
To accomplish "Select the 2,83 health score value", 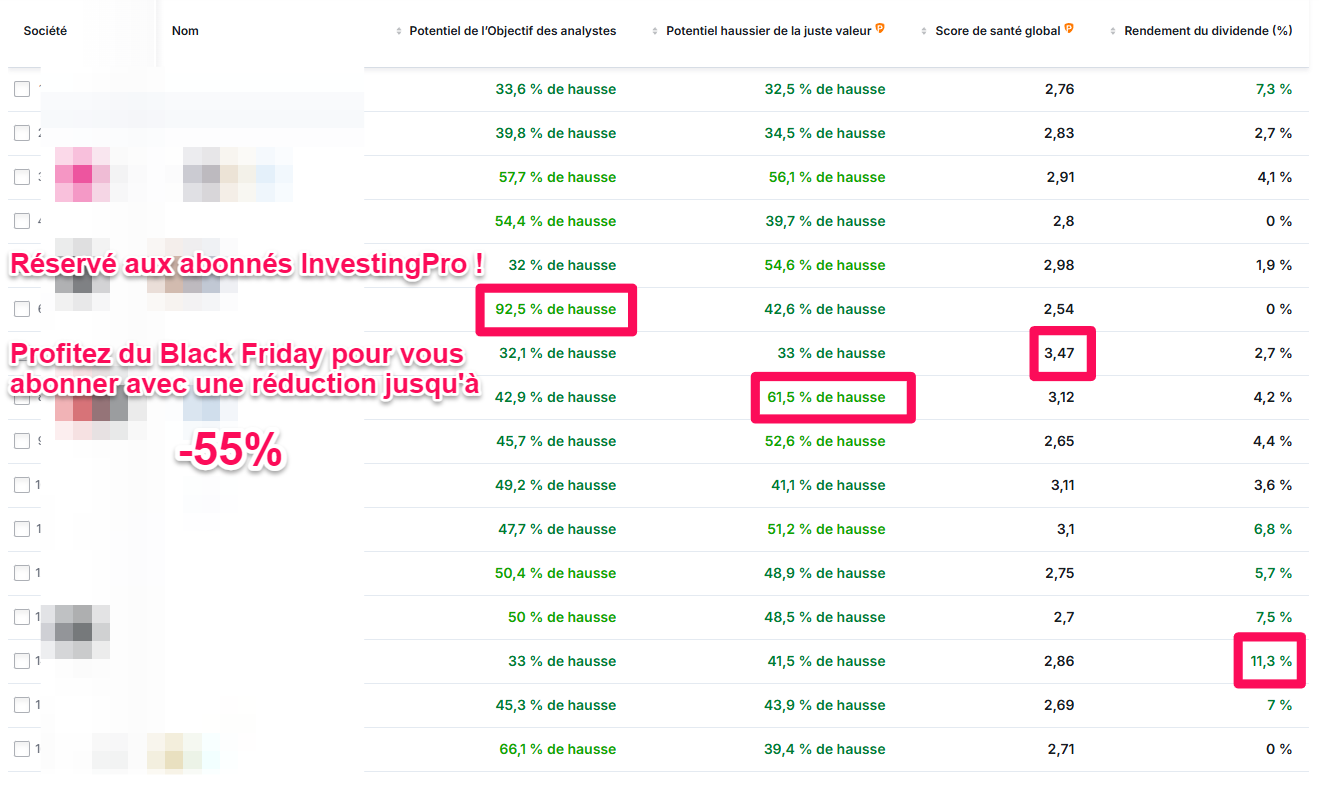I will (x=1059, y=133).
